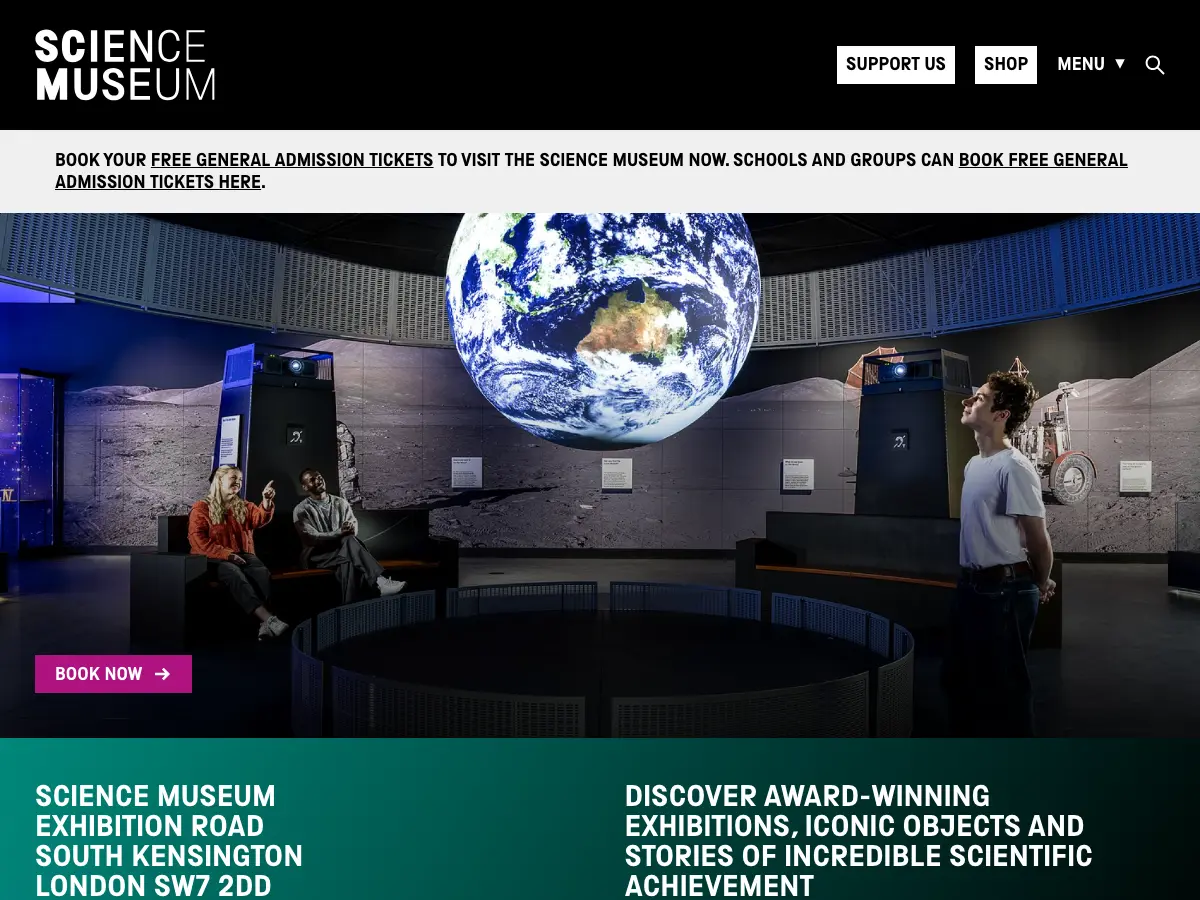Expand the Menu dropdown
Viewport: 1200px width, 900px height.
pyautogui.click(x=1091, y=65)
